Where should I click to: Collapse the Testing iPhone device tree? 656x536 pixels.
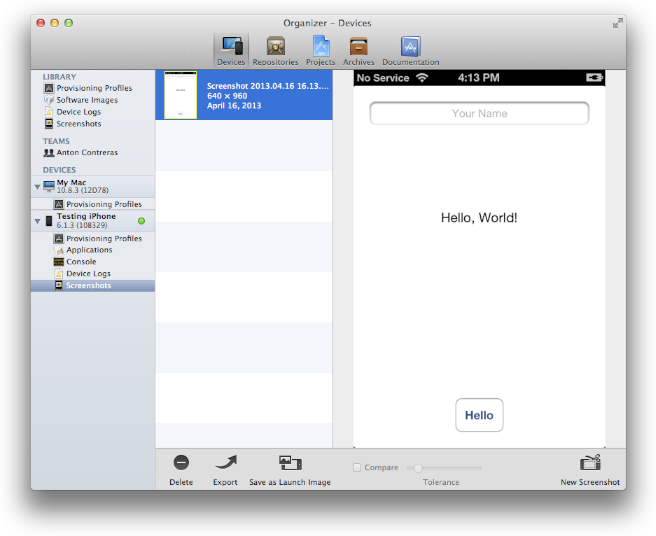coord(38,221)
